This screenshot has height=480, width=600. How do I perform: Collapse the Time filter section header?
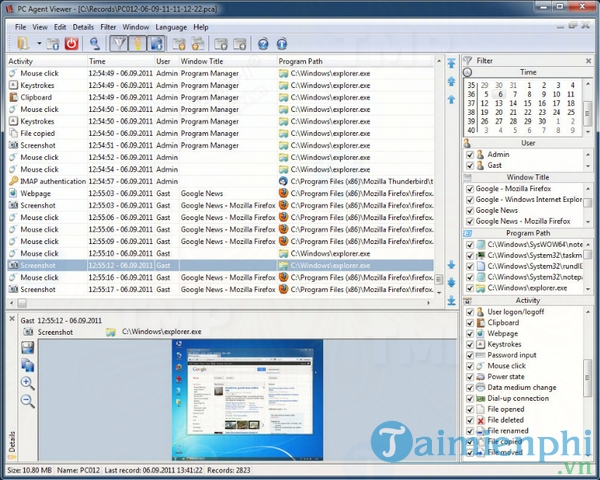pyautogui.click(x=528, y=72)
